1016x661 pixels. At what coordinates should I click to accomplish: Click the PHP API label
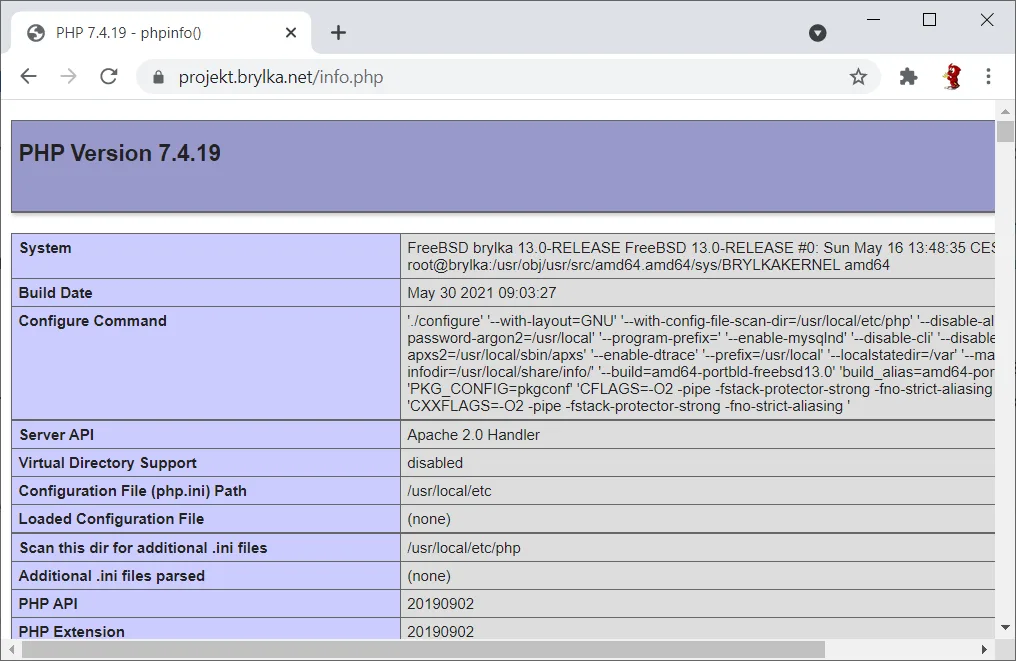click(48, 603)
